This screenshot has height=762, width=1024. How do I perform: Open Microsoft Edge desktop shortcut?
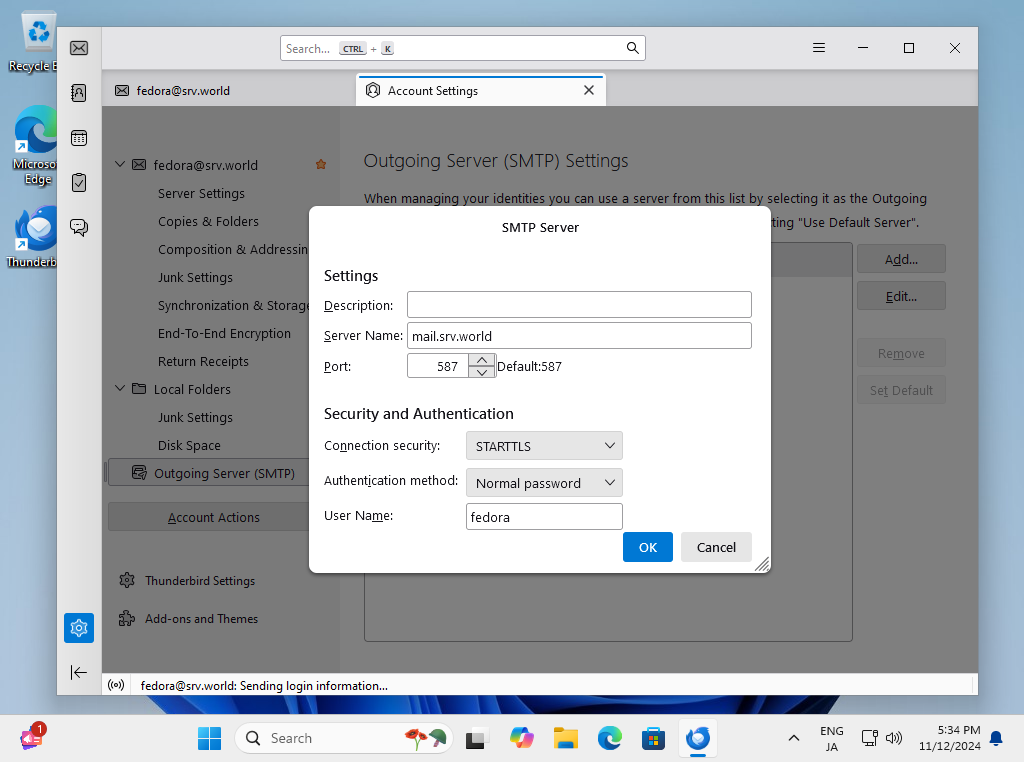tap(35, 146)
